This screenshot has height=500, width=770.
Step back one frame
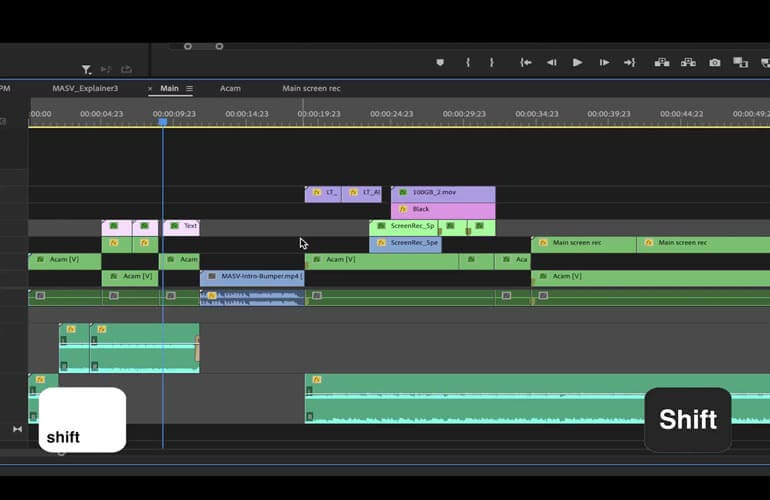point(551,62)
